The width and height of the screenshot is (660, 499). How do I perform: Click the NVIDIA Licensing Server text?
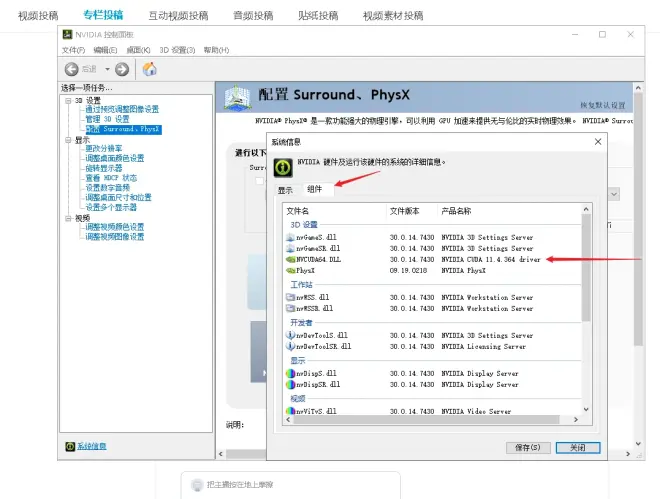pos(484,347)
